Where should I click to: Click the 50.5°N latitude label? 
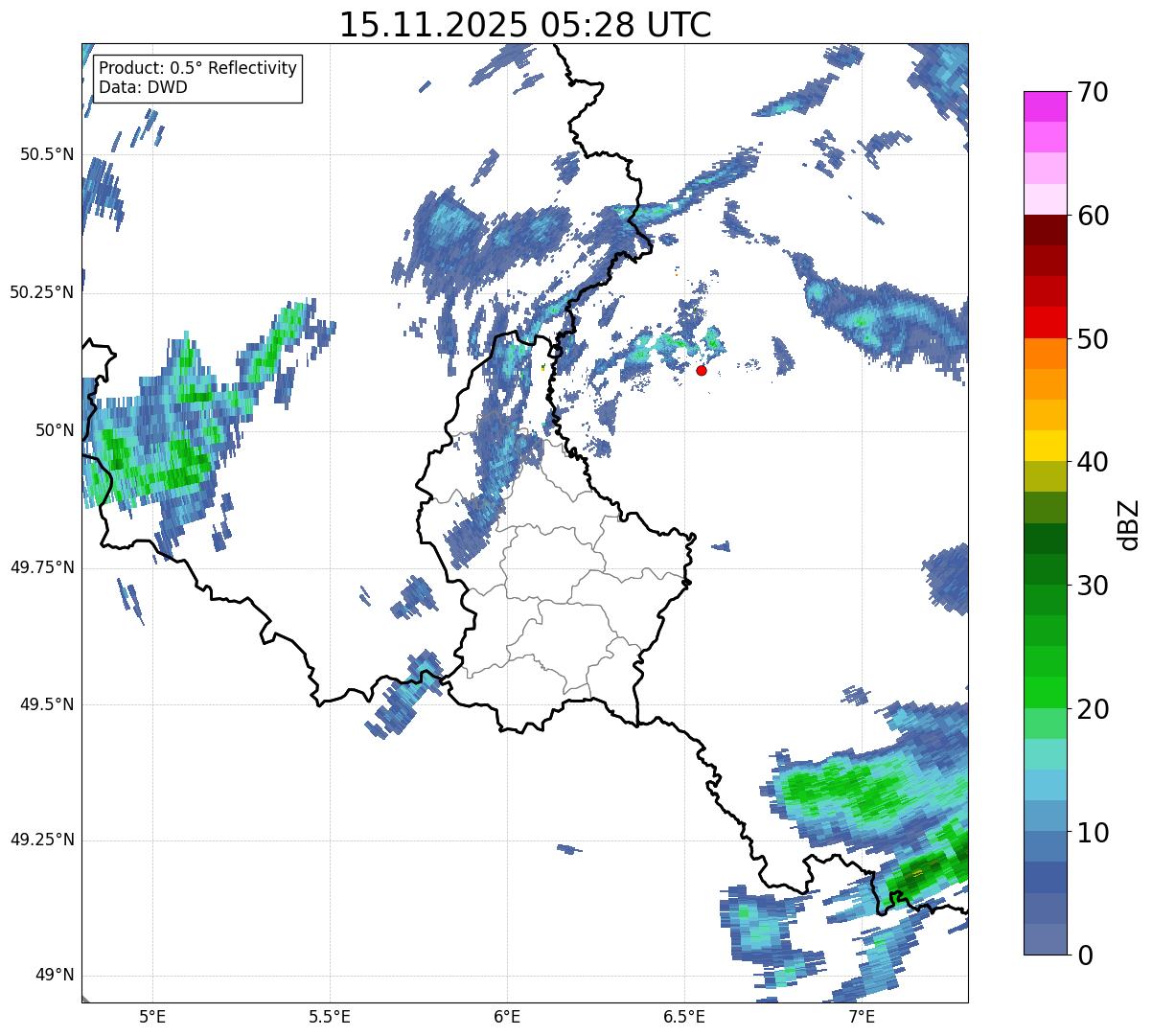pyautogui.click(x=46, y=155)
